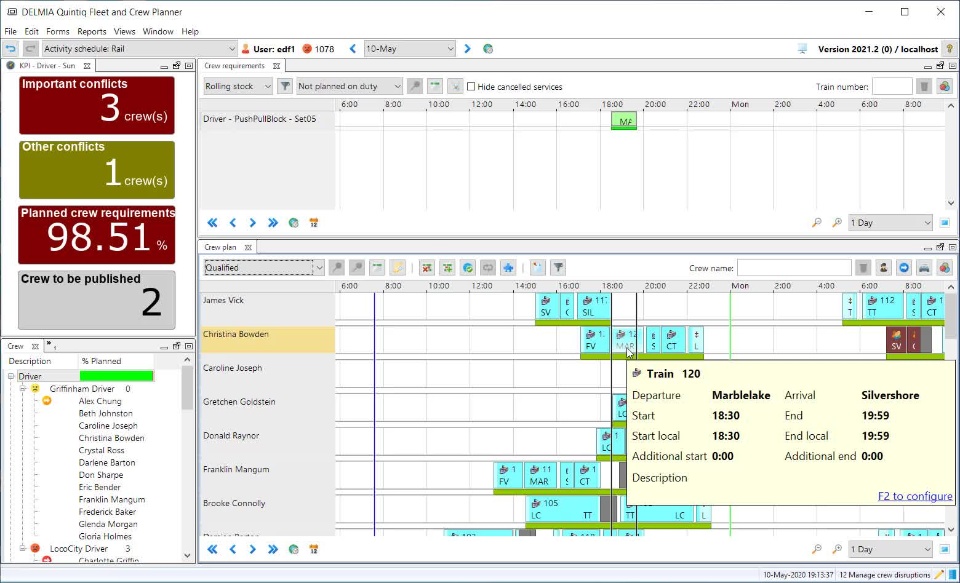Screen dimensions: 960x583
Task: Click the trash icon next to Train number
Action: pyautogui.click(x=924, y=87)
